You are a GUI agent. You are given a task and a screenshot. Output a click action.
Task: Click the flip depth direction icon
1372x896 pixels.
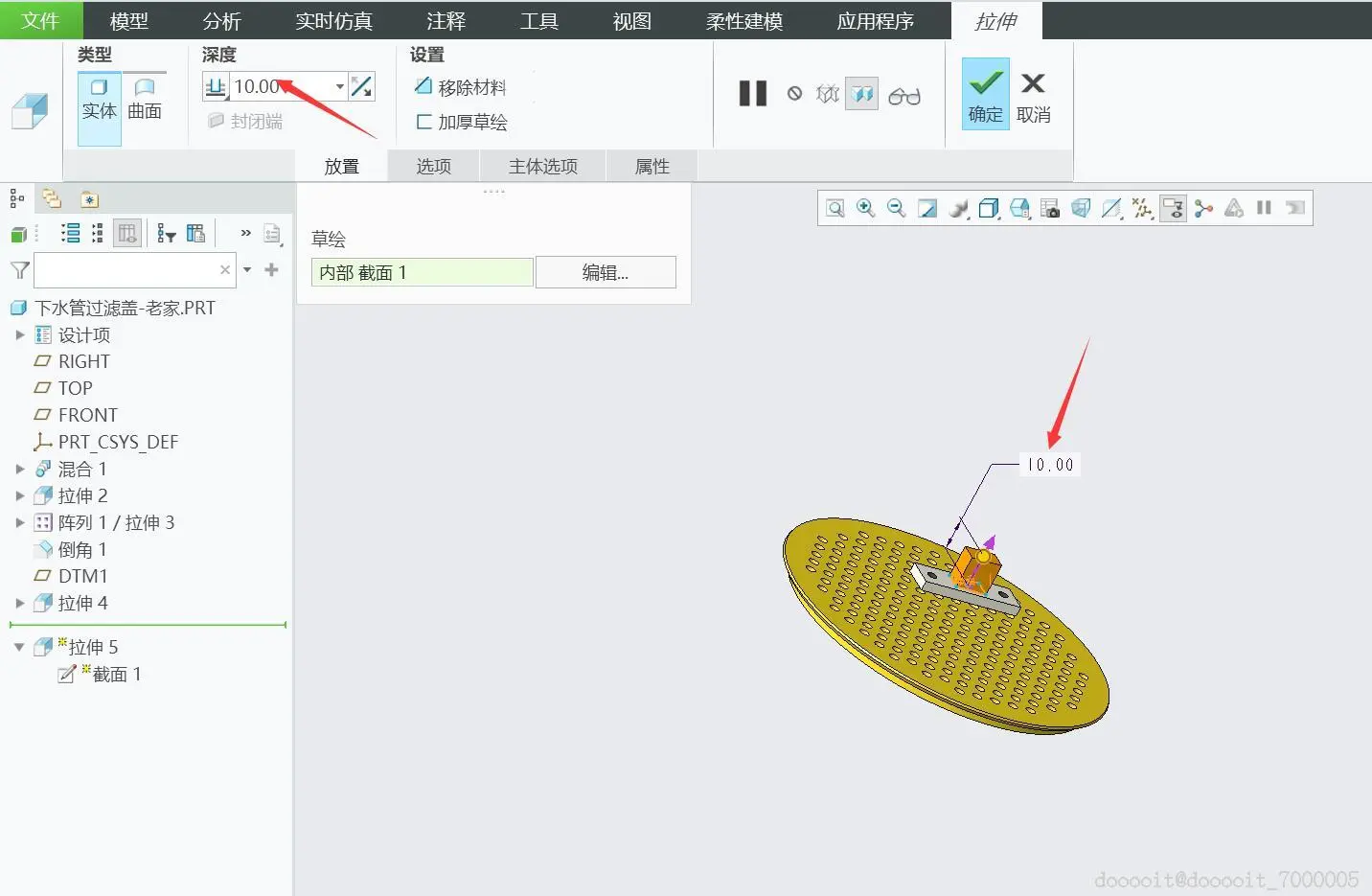pyautogui.click(x=361, y=86)
